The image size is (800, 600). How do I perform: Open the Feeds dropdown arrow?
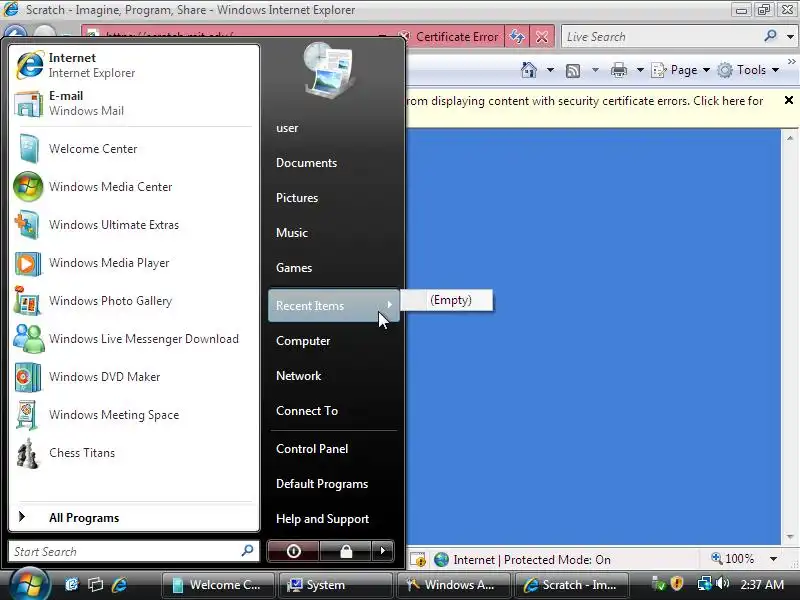[595, 70]
